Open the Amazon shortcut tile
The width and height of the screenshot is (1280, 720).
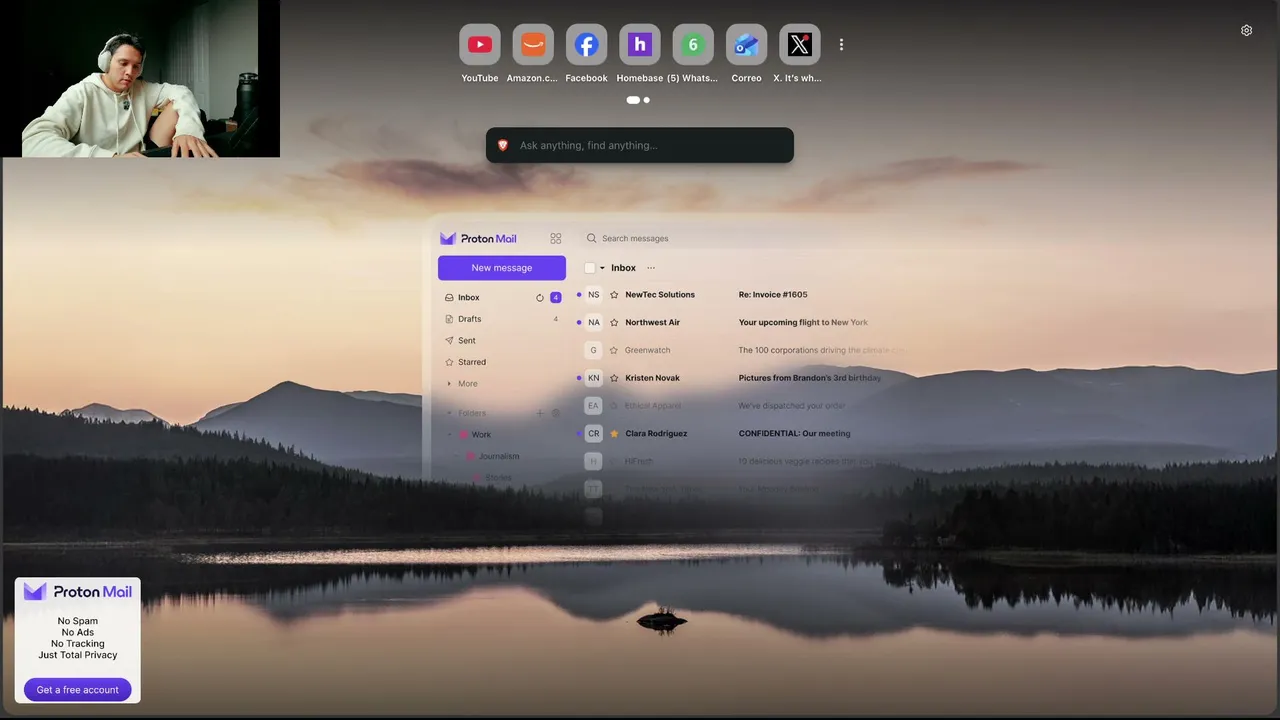point(533,45)
